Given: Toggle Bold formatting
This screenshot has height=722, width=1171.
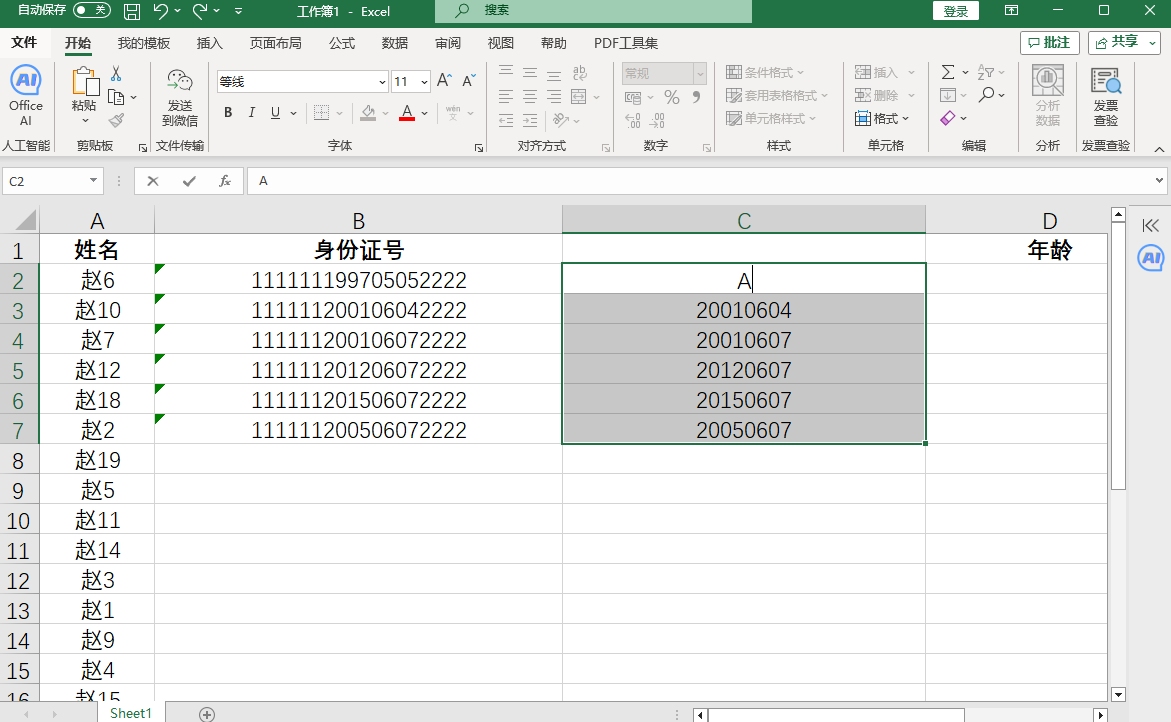Looking at the screenshot, I should [x=228, y=112].
